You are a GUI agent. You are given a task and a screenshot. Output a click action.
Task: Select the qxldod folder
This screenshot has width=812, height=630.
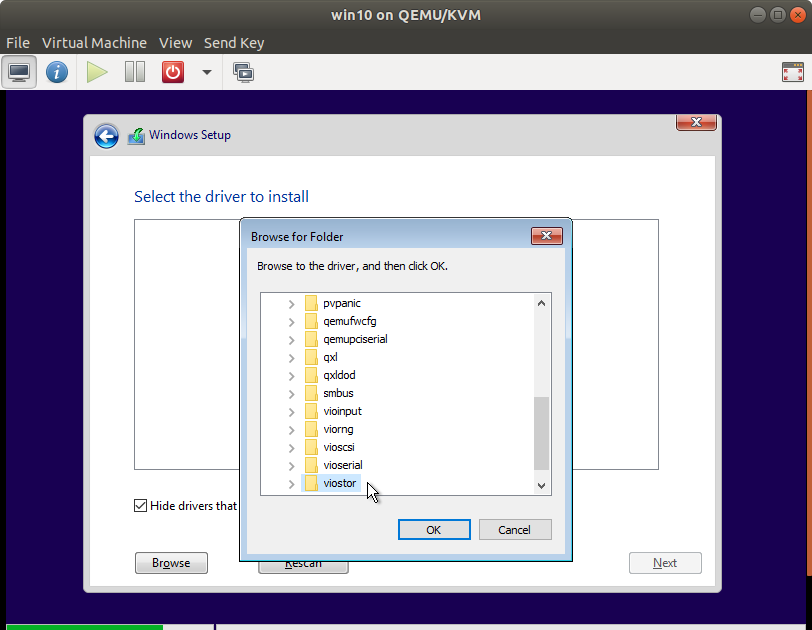coord(339,375)
